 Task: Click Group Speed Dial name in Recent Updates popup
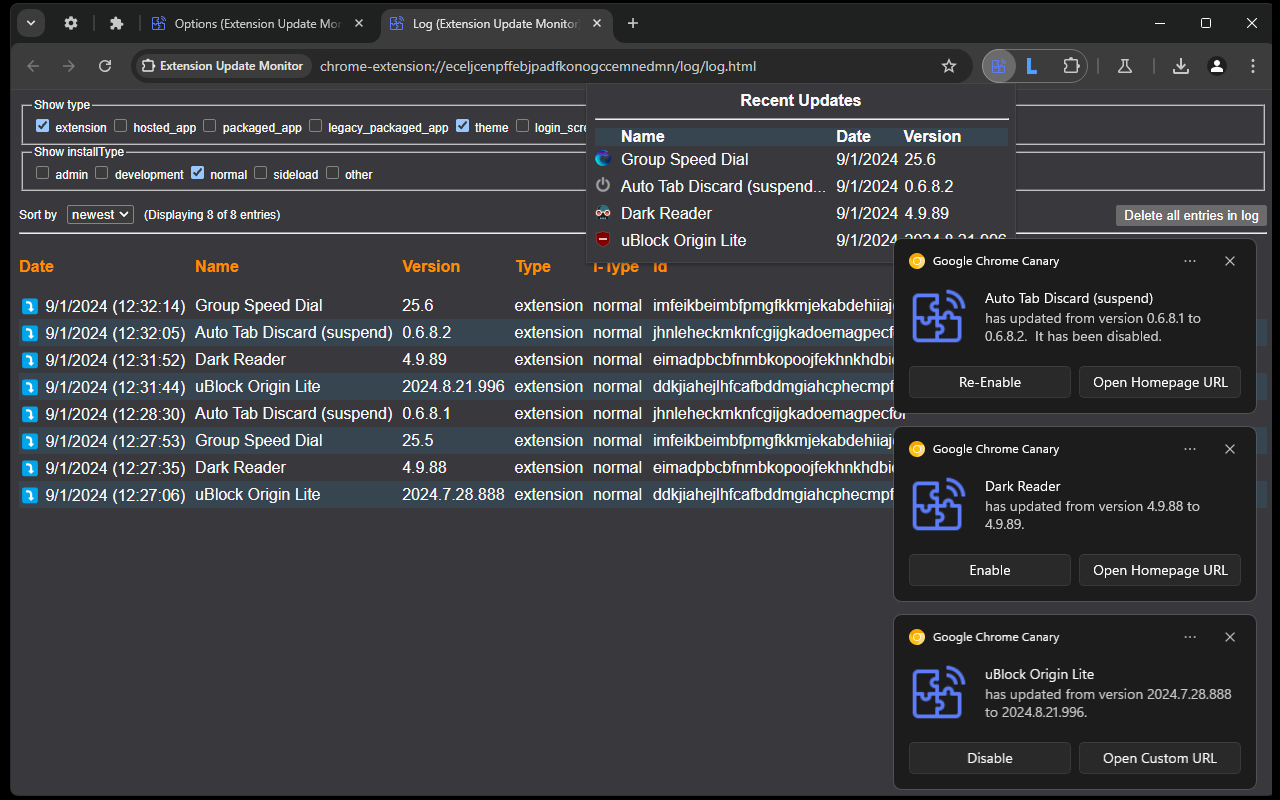[x=685, y=159]
